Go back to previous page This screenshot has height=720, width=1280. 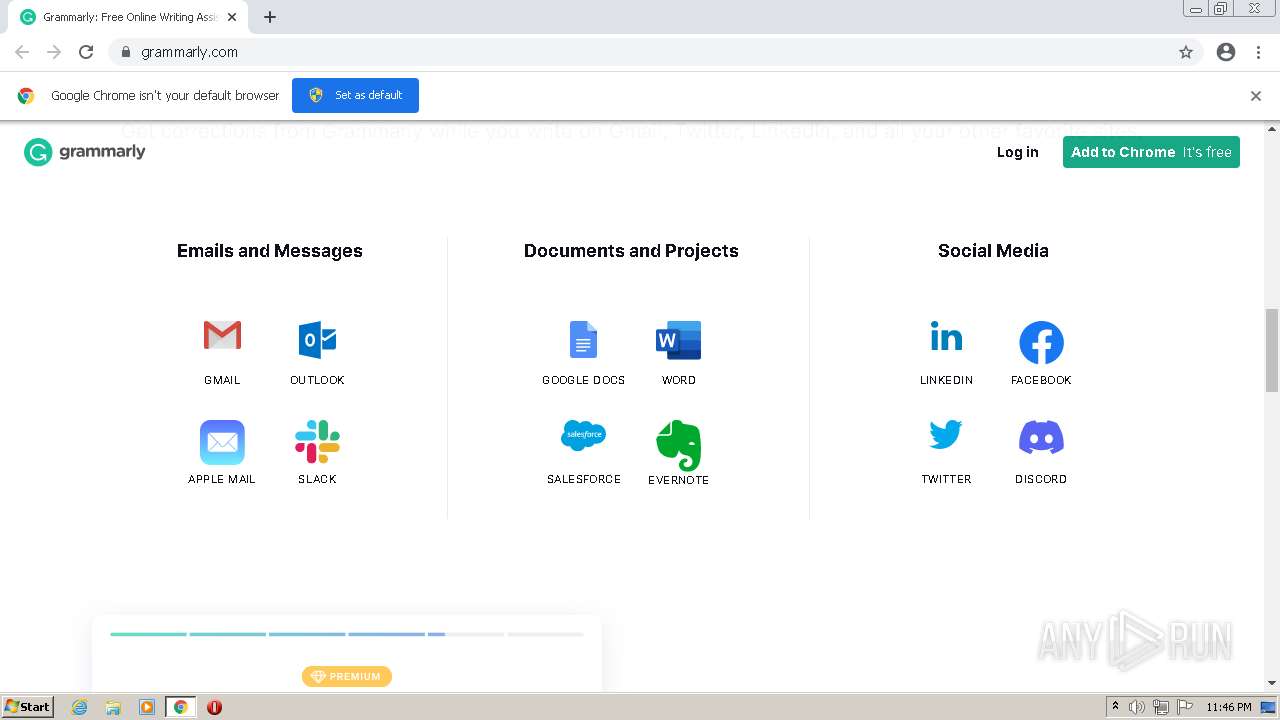click(x=22, y=52)
